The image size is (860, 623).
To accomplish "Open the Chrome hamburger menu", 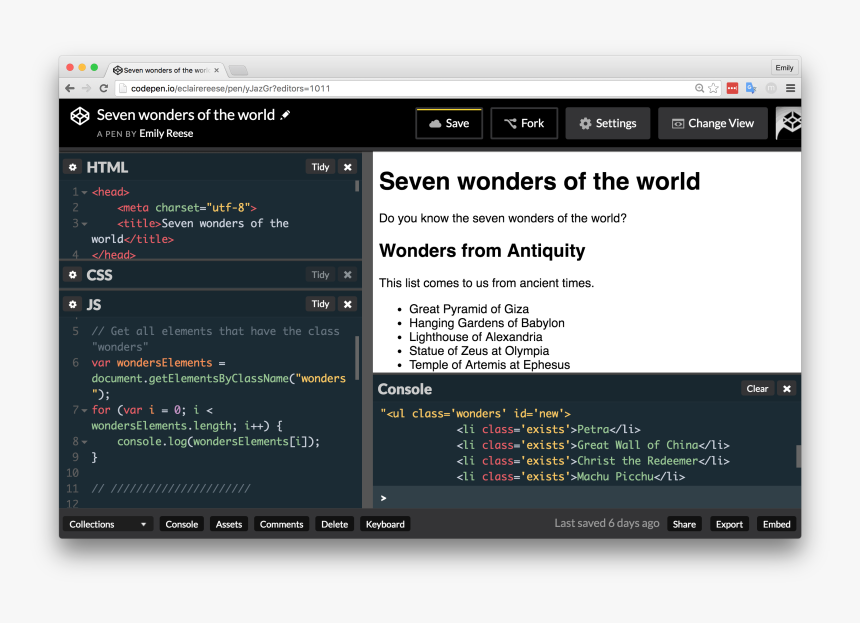I will pos(790,88).
